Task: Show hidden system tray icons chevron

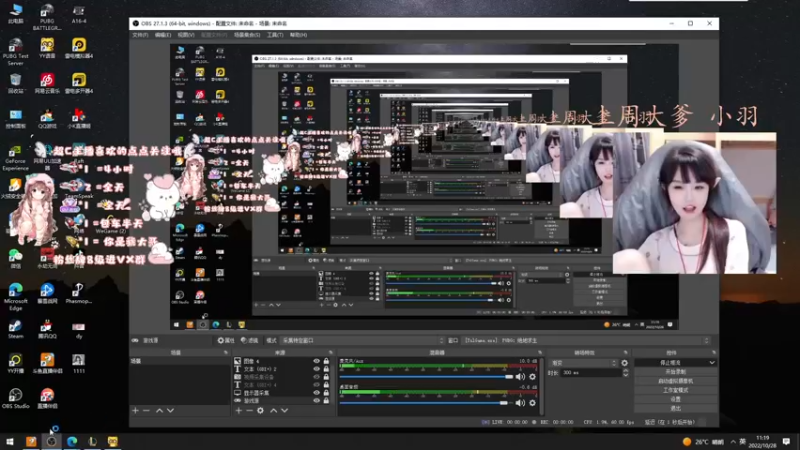Action: pyautogui.click(x=733, y=441)
